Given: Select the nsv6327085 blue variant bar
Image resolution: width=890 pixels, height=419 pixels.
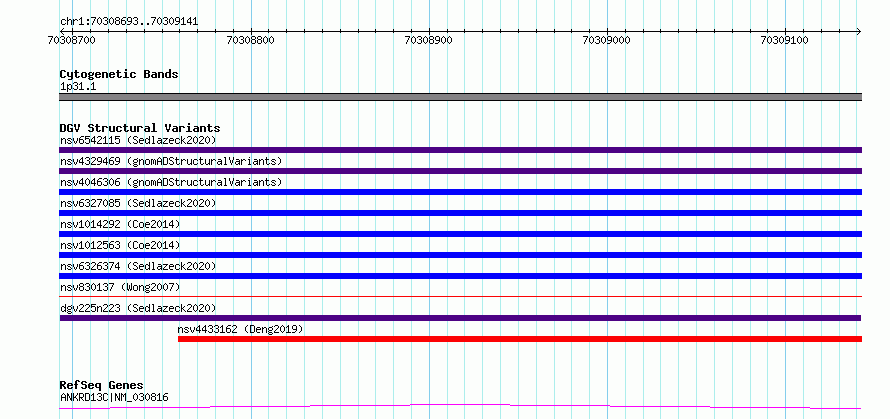Looking at the screenshot, I should click(460, 213).
